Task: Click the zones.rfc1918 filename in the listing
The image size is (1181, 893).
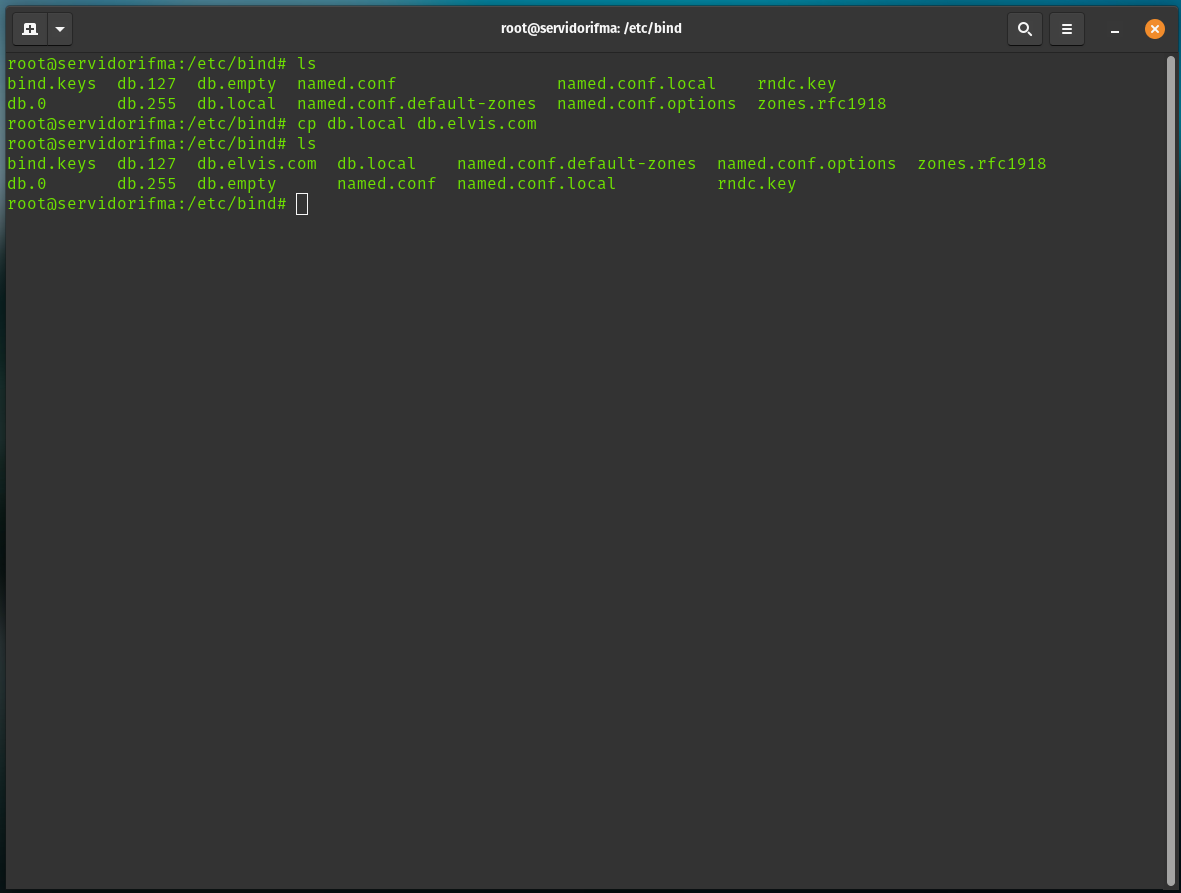Action: pyautogui.click(x=982, y=163)
